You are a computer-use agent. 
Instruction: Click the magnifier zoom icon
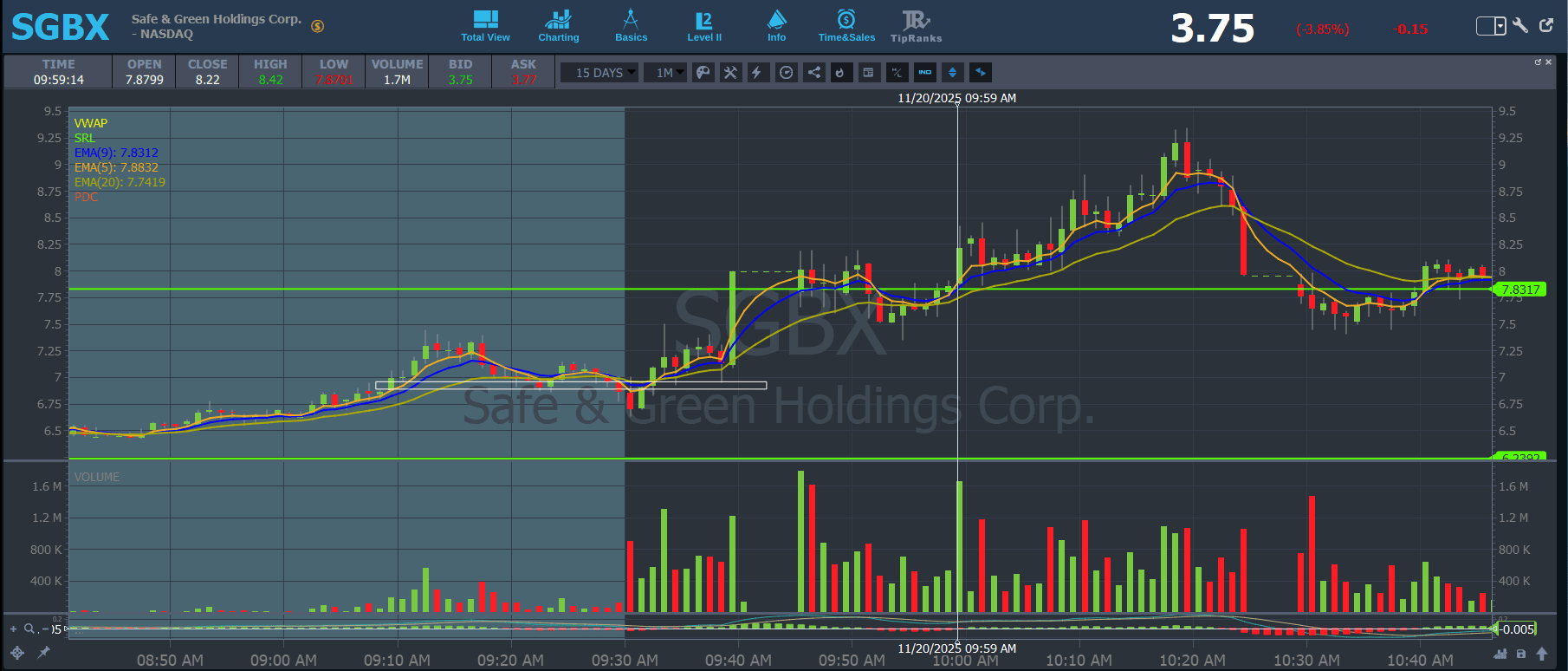coord(29,629)
